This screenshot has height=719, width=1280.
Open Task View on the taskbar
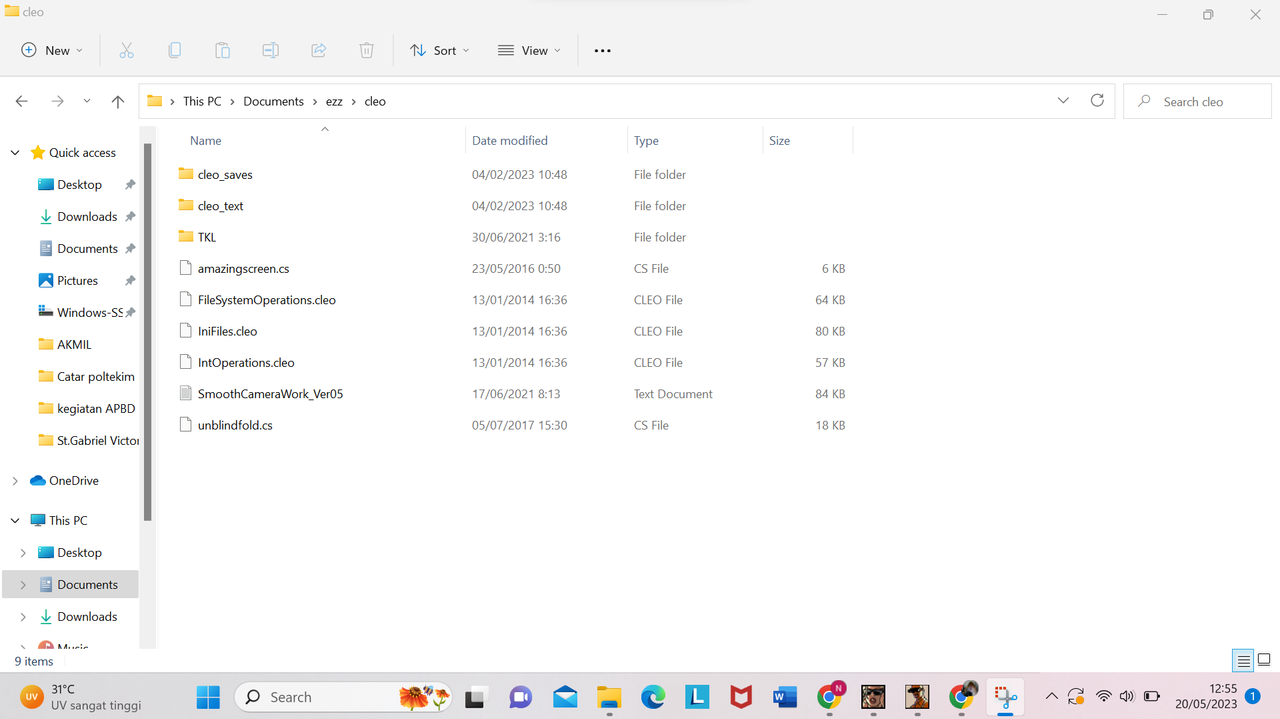475,696
